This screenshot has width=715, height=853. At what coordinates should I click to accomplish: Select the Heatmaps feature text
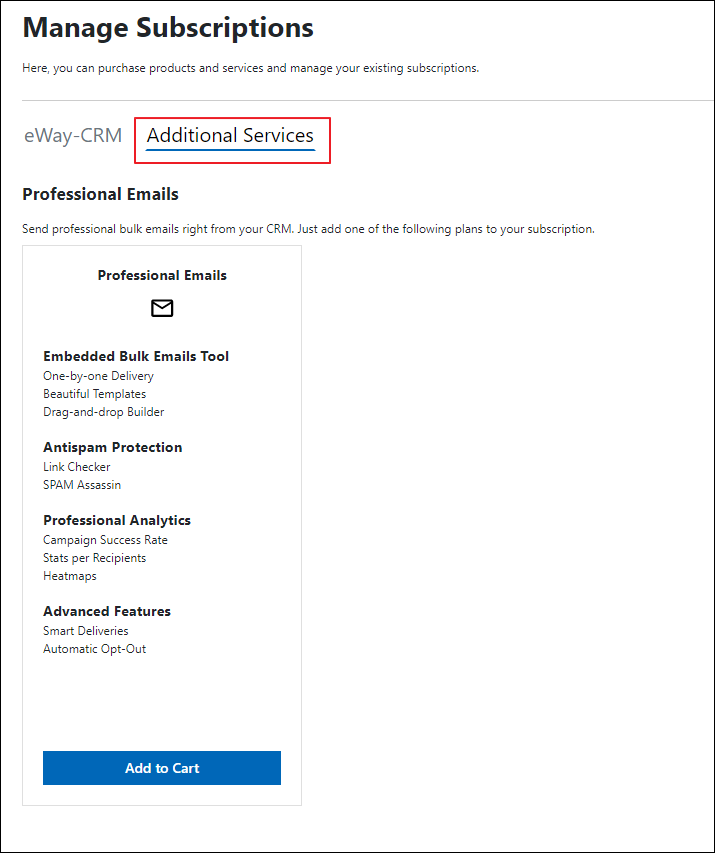[70, 576]
